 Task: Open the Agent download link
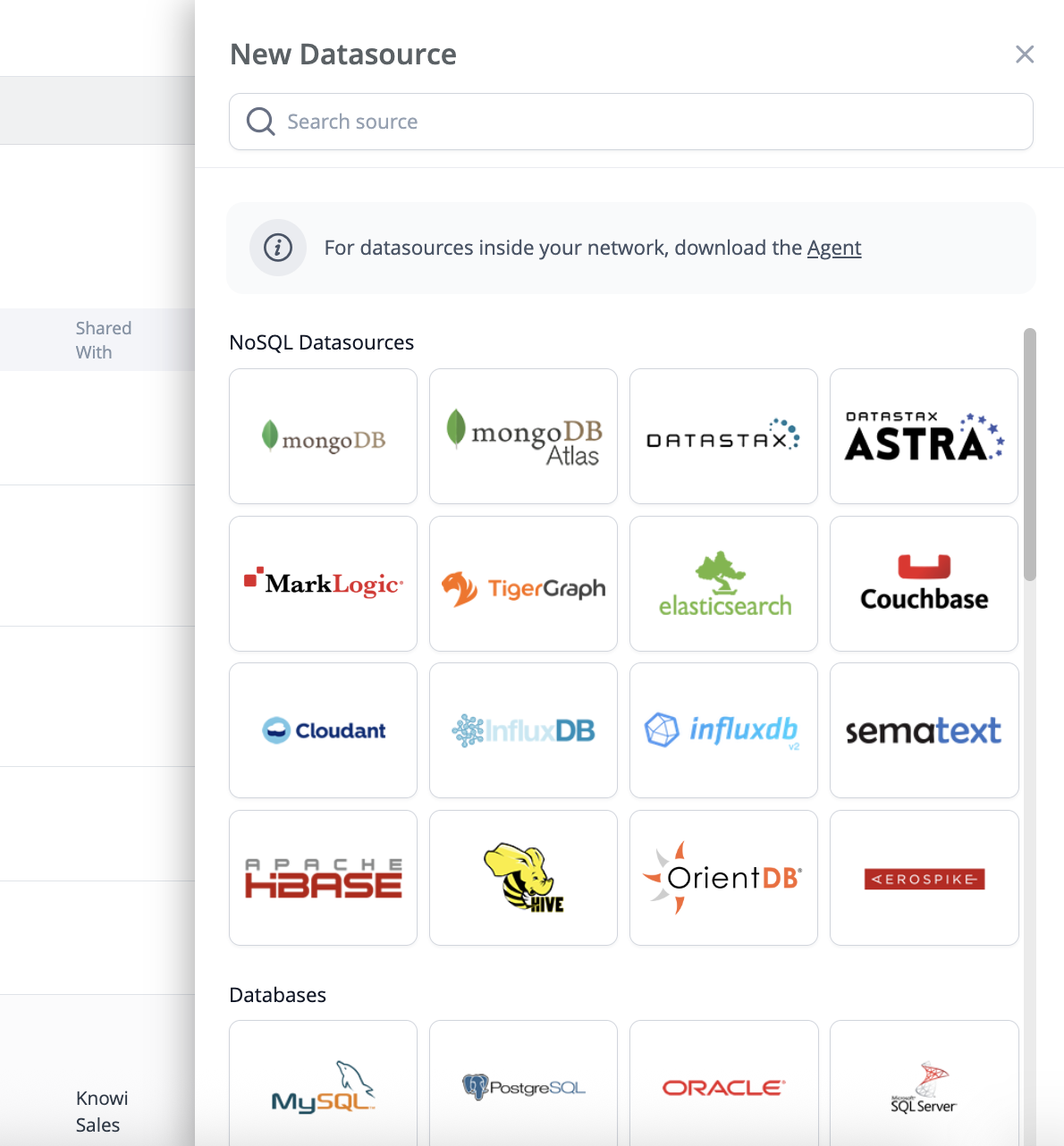click(834, 248)
